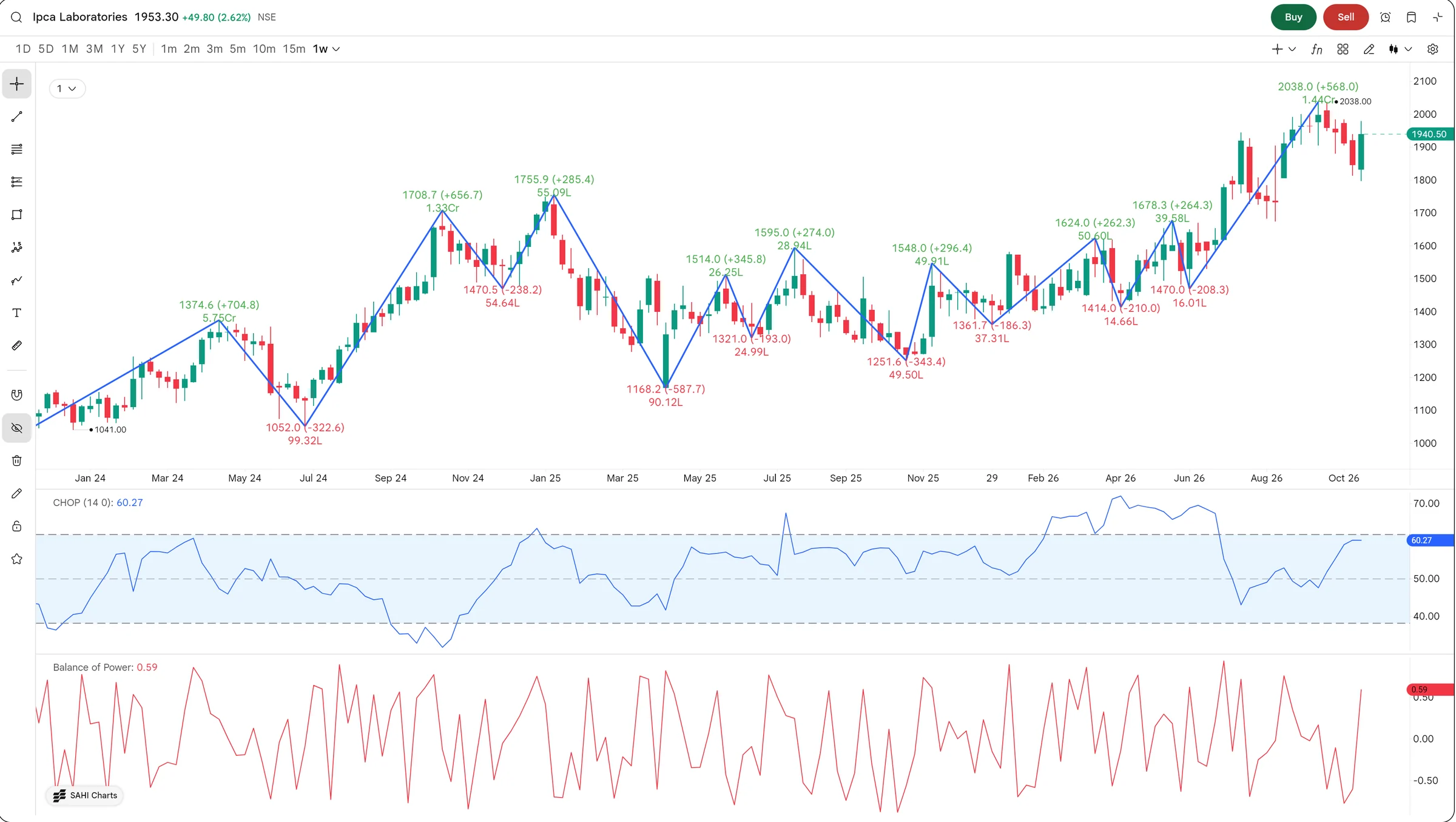Select the trend line drawing tool
Image resolution: width=1456 pixels, height=822 pixels.
pos(17,116)
